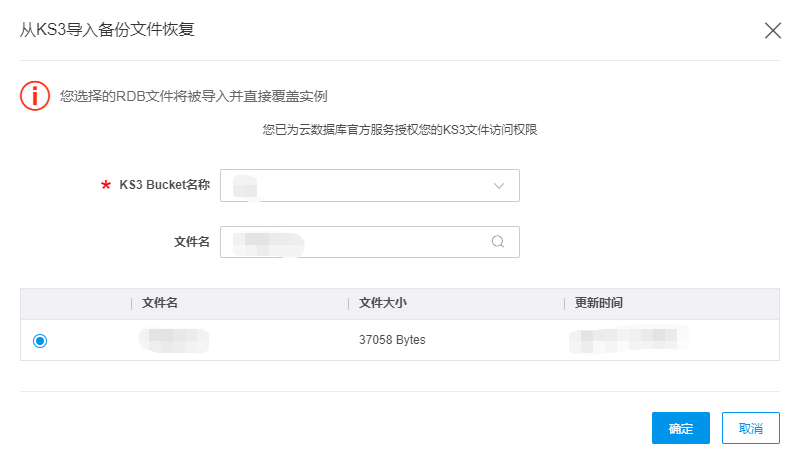
Task: Click the KS3 Bucket名称 field label
Action: pyautogui.click(x=165, y=185)
